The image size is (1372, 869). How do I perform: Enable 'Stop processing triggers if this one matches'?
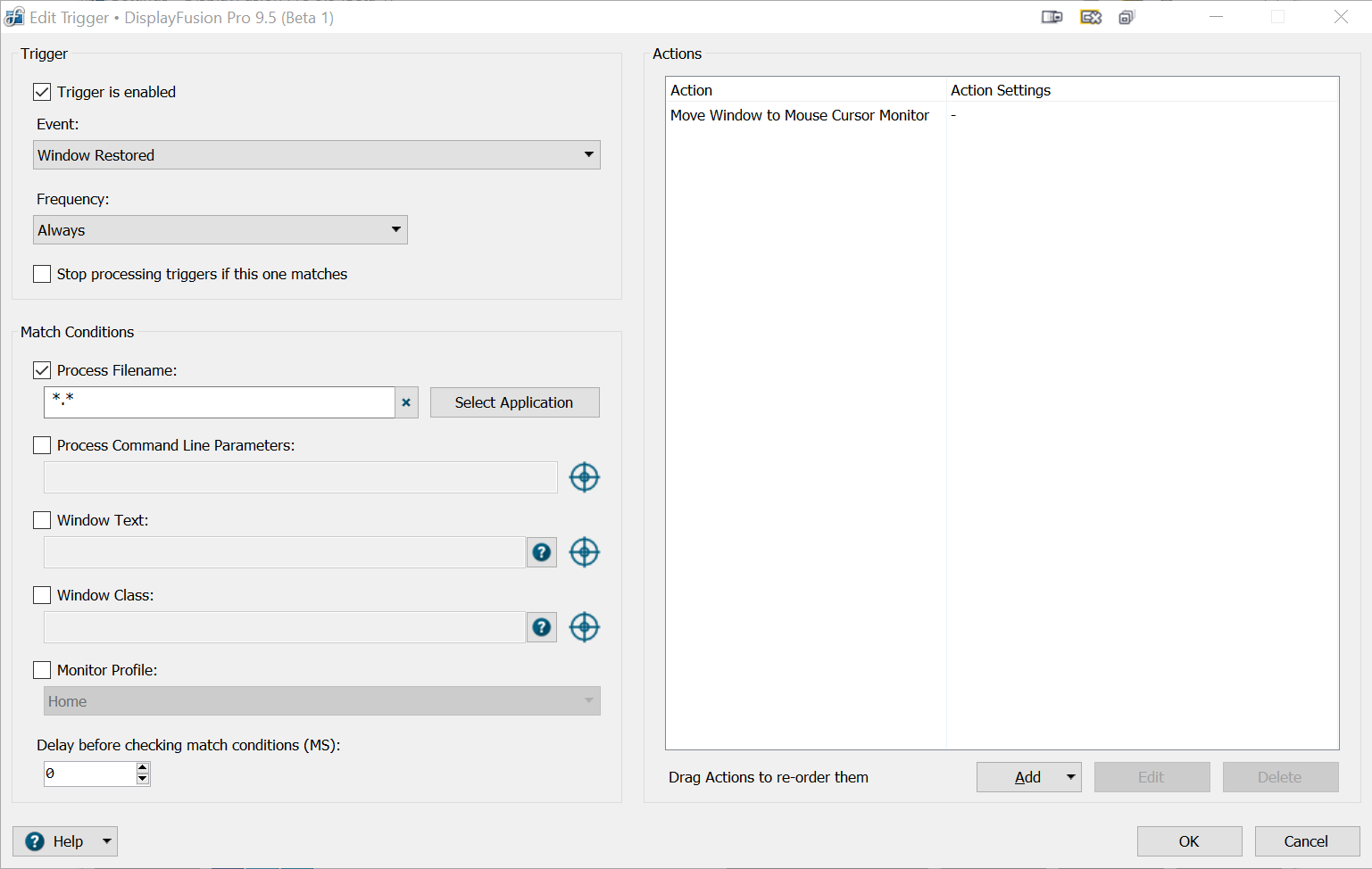pos(42,274)
